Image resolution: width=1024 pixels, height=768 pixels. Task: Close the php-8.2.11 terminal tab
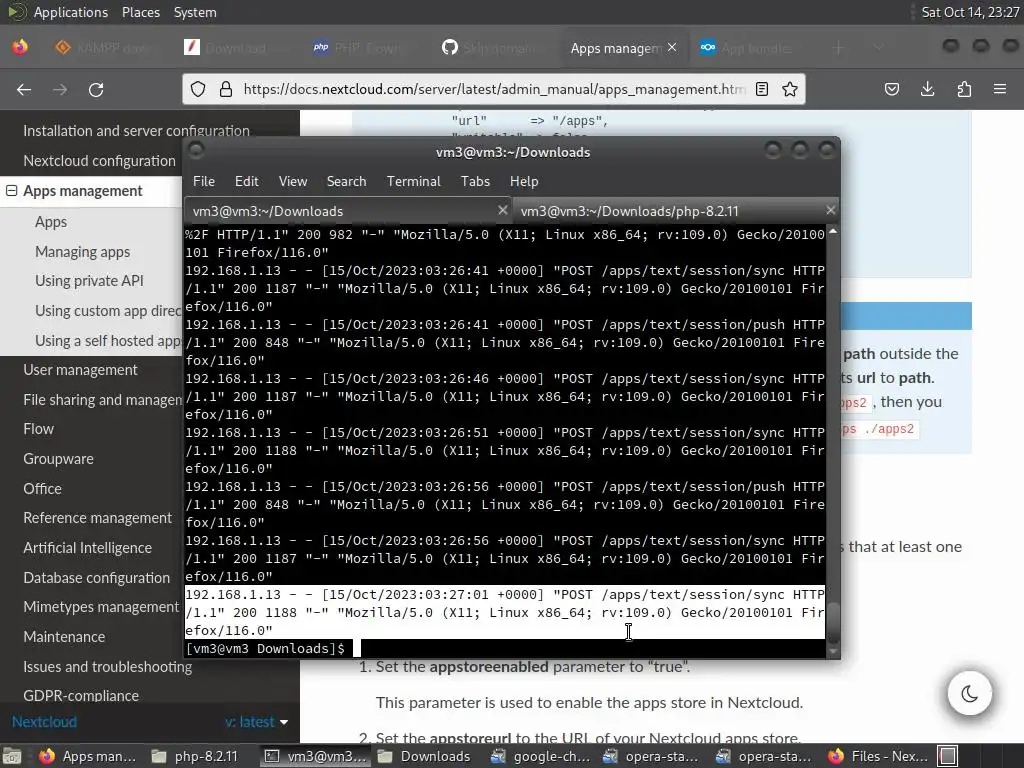click(830, 210)
